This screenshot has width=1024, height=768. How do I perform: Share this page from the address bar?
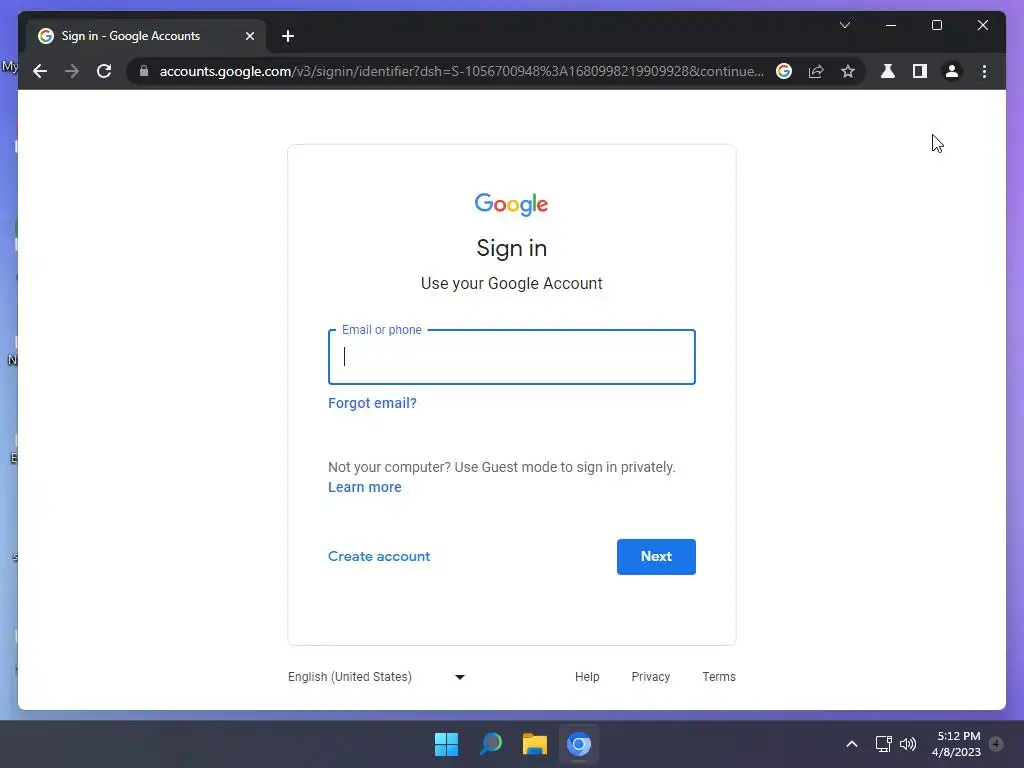pyautogui.click(x=816, y=71)
